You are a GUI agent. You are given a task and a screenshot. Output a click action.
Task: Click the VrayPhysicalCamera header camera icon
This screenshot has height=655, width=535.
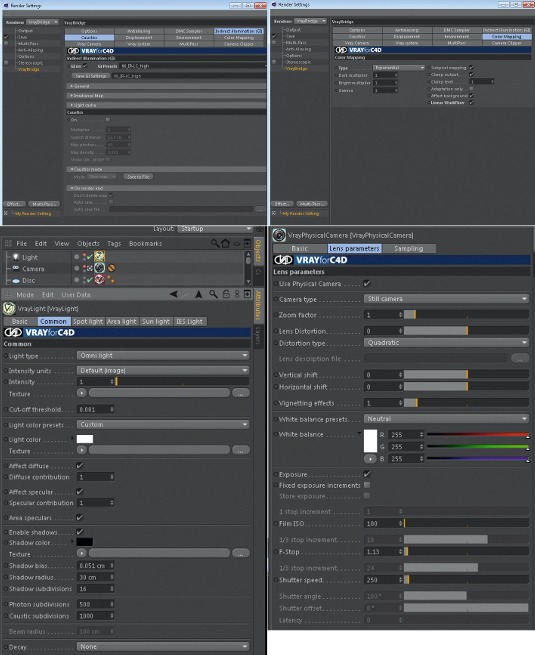coord(279,235)
